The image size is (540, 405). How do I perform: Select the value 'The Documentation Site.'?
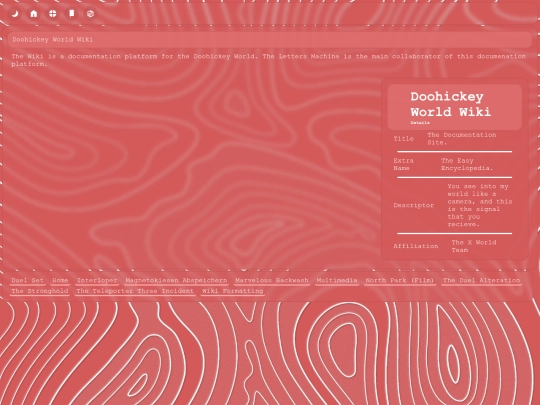pos(461,138)
